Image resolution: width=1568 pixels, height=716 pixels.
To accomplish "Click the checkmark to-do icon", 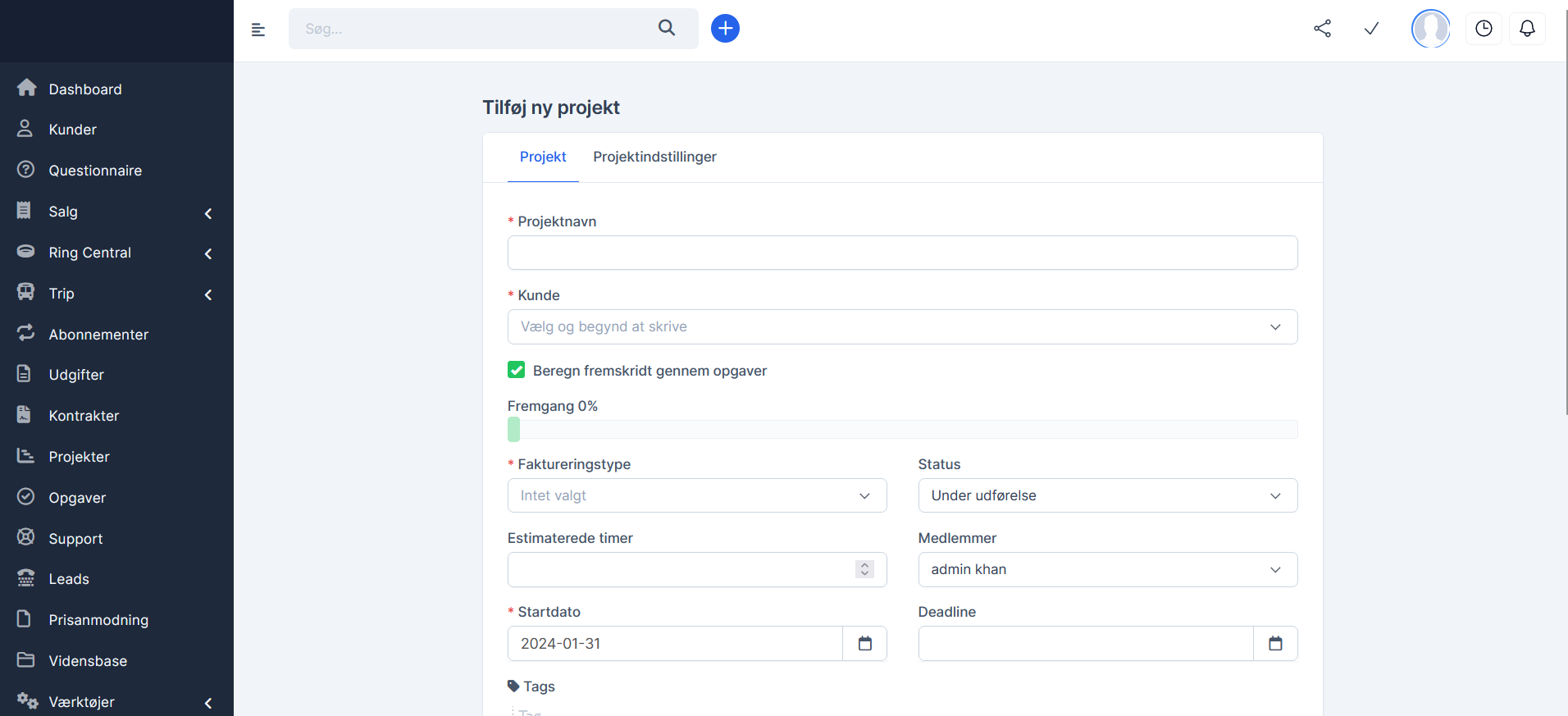I will point(1371,29).
